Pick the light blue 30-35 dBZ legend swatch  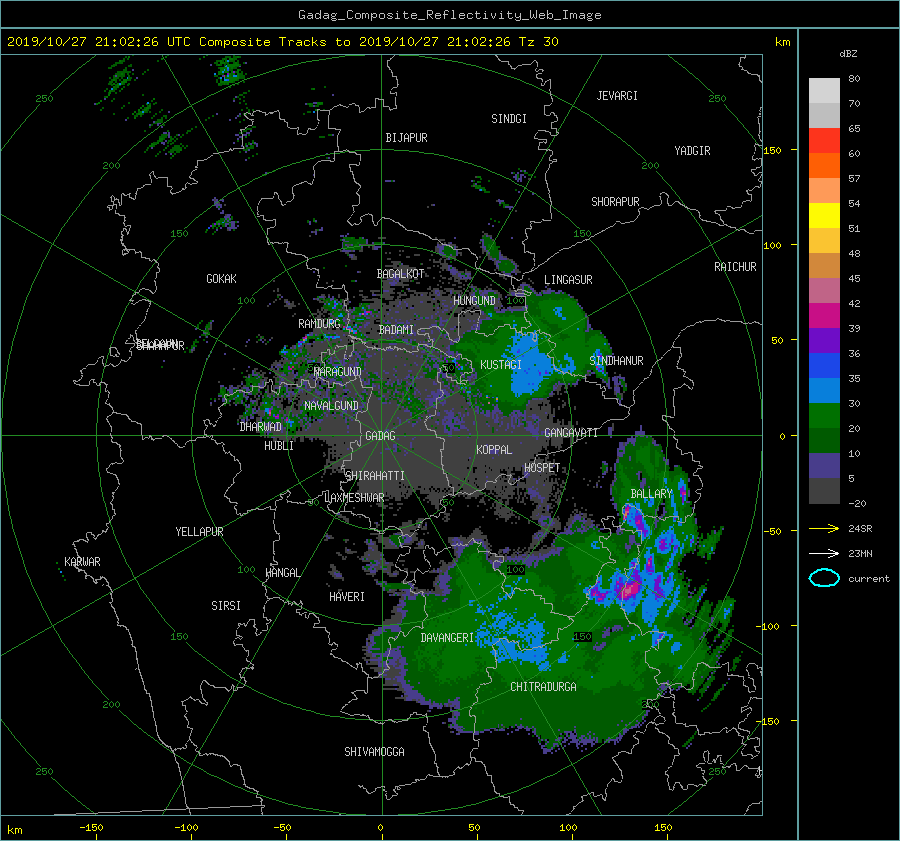tap(824, 390)
